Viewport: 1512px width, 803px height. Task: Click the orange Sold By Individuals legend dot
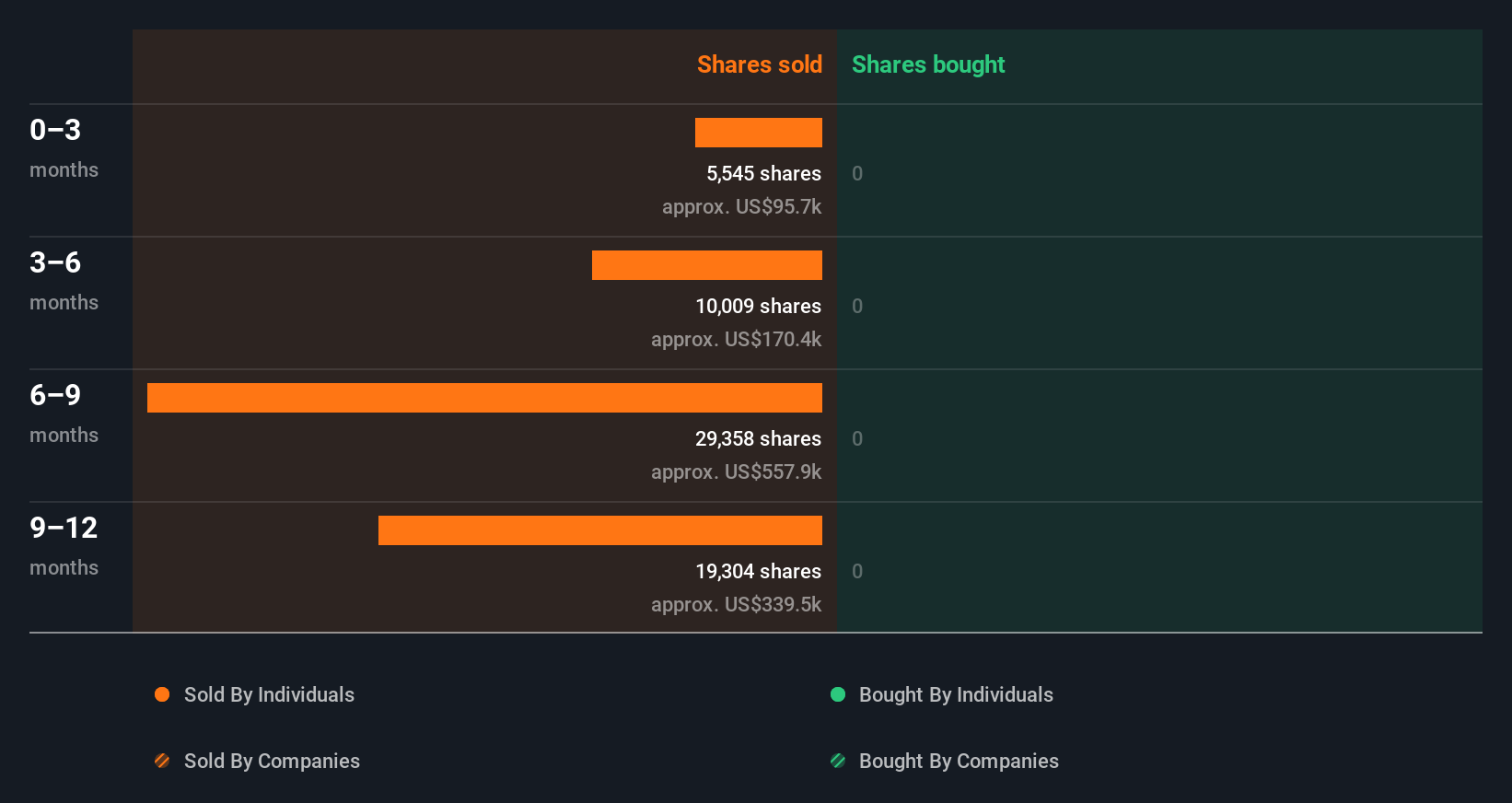click(x=162, y=694)
